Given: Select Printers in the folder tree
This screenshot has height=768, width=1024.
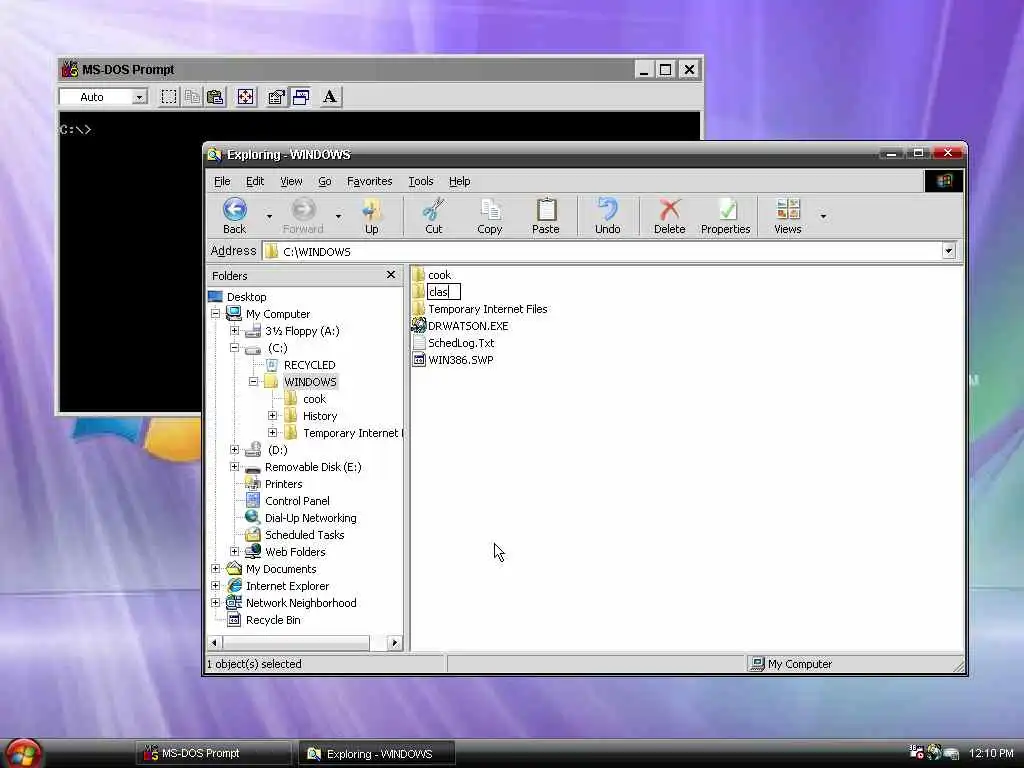Looking at the screenshot, I should click(283, 484).
